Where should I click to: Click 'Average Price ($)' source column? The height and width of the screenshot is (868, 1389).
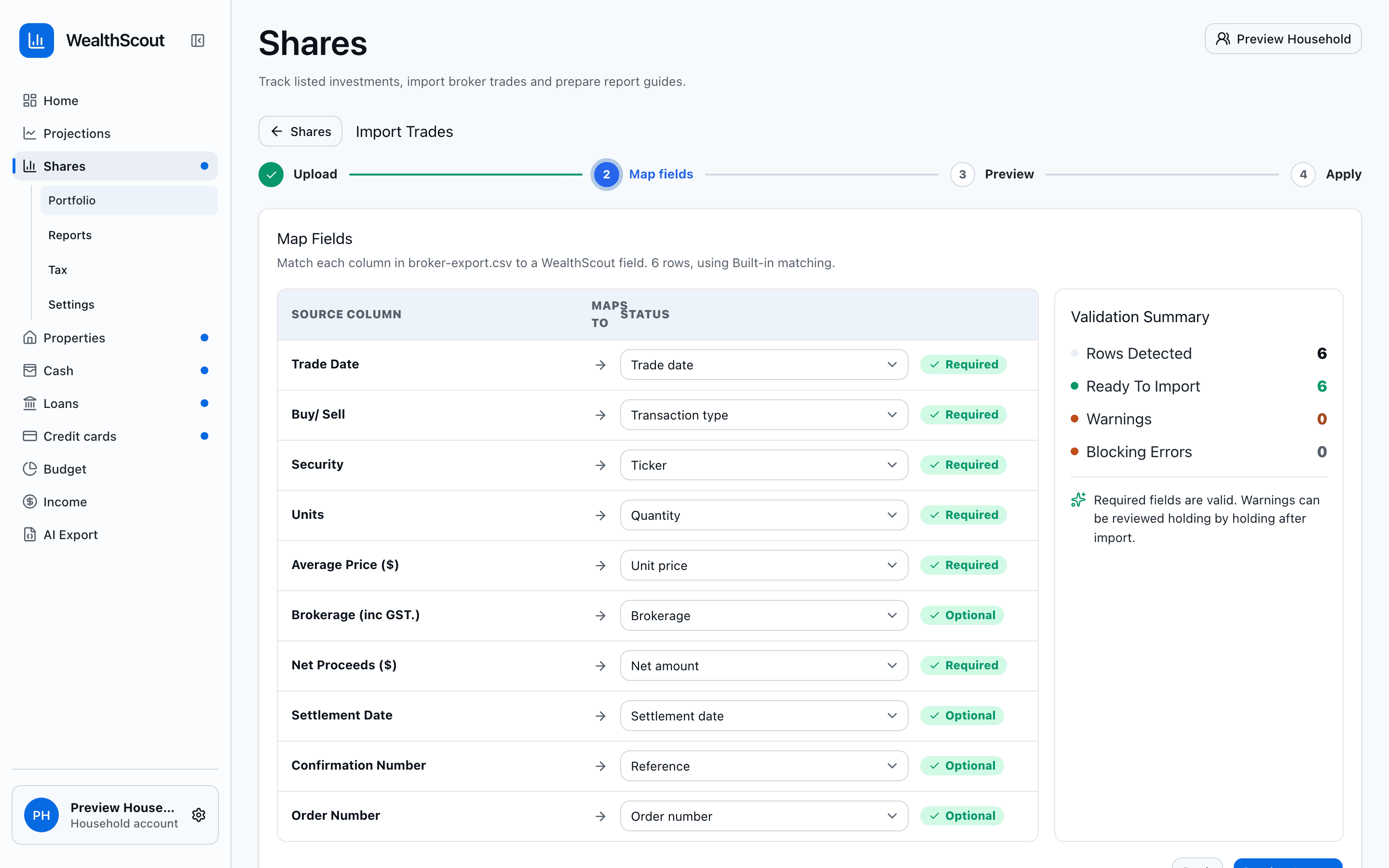coord(345,564)
